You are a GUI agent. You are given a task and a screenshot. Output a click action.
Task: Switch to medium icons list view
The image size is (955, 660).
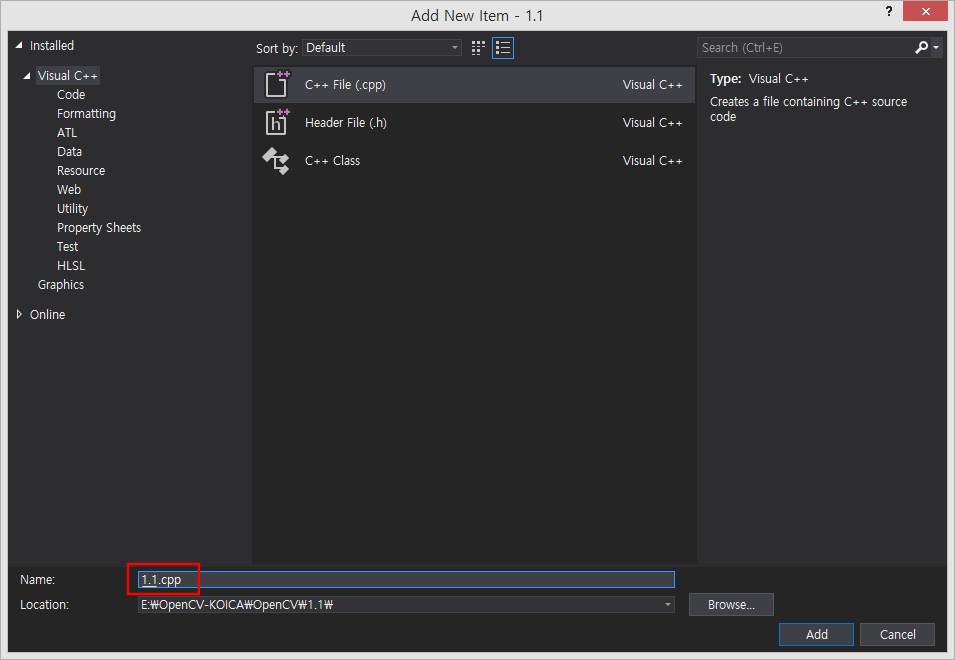click(503, 47)
